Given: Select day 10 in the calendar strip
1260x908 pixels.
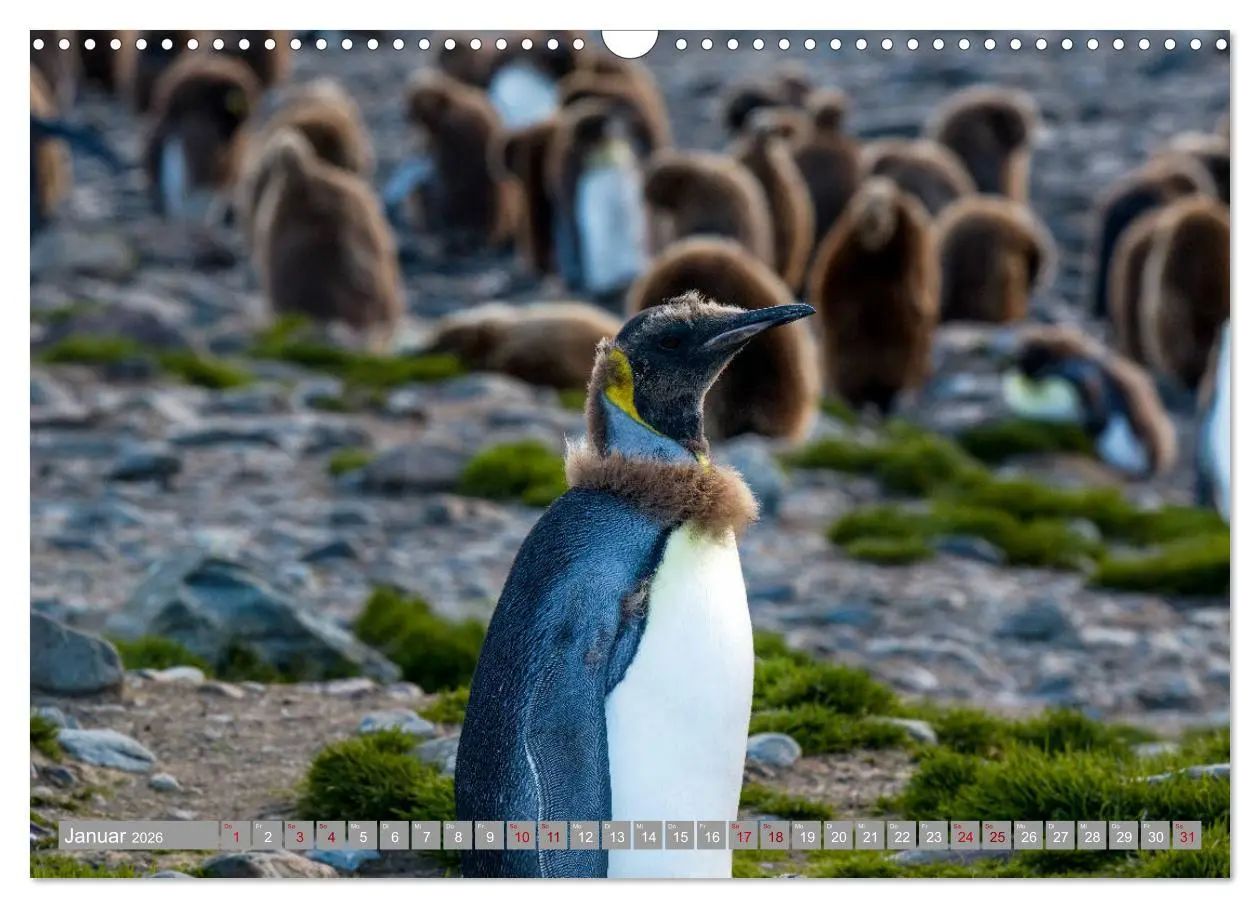Looking at the screenshot, I should point(521,835).
